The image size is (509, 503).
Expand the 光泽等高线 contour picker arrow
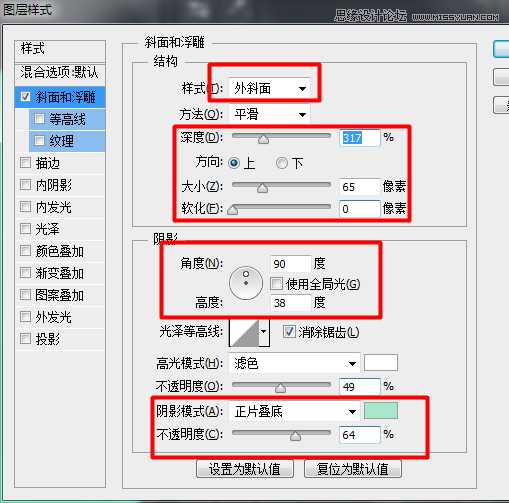click(x=264, y=332)
